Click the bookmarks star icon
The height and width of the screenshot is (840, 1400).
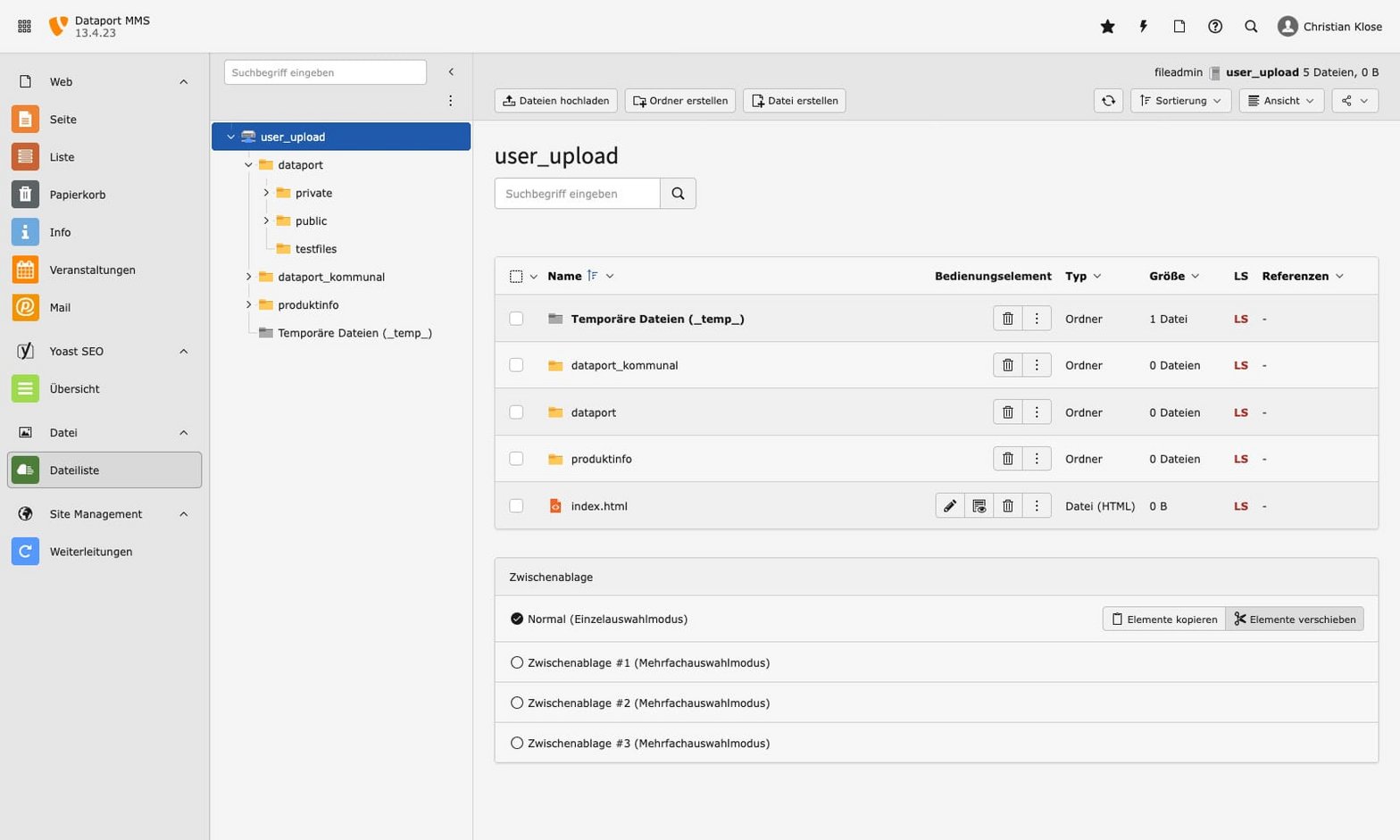click(x=1107, y=27)
